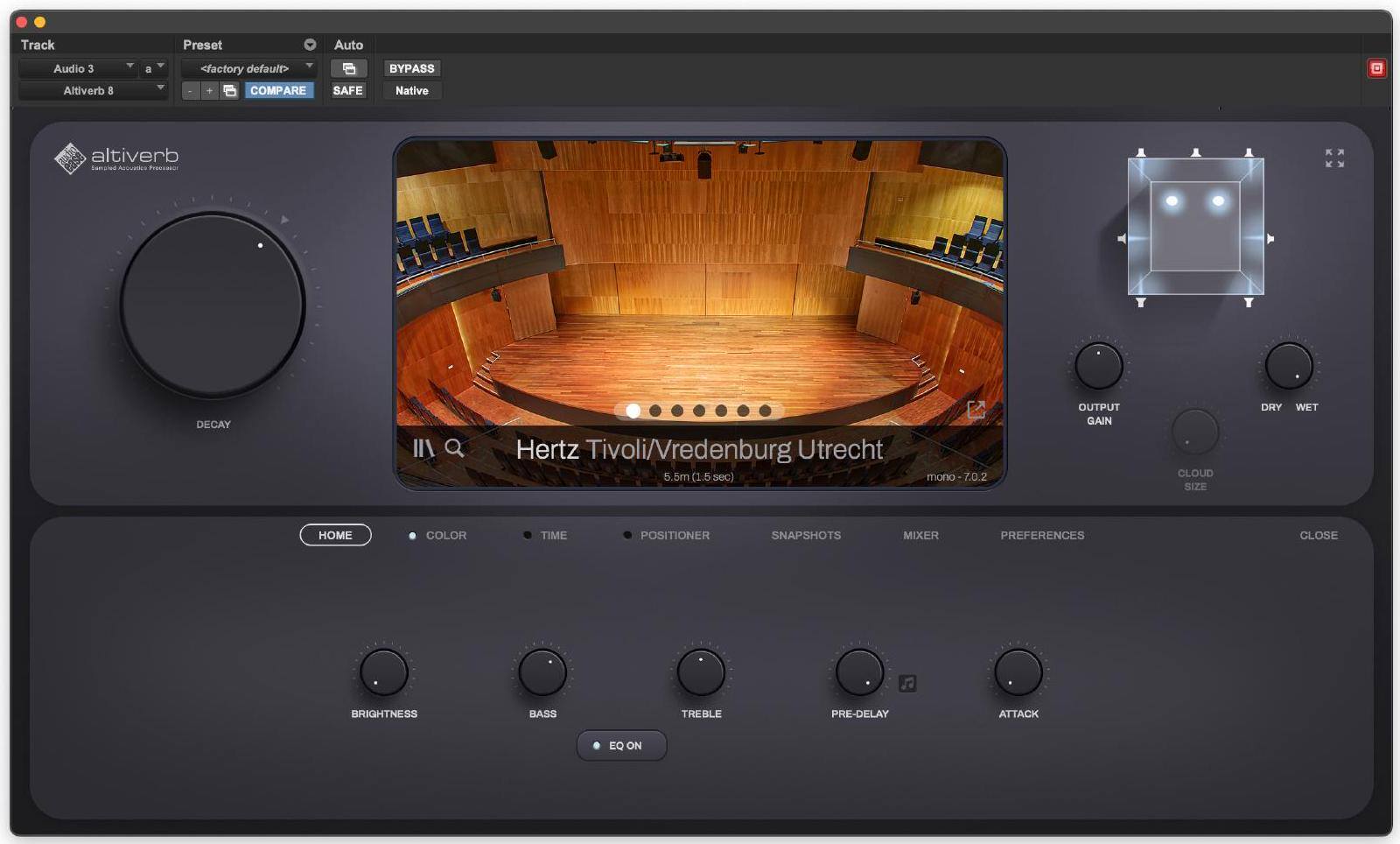Click the OUTPUT GAIN knob

1099,366
